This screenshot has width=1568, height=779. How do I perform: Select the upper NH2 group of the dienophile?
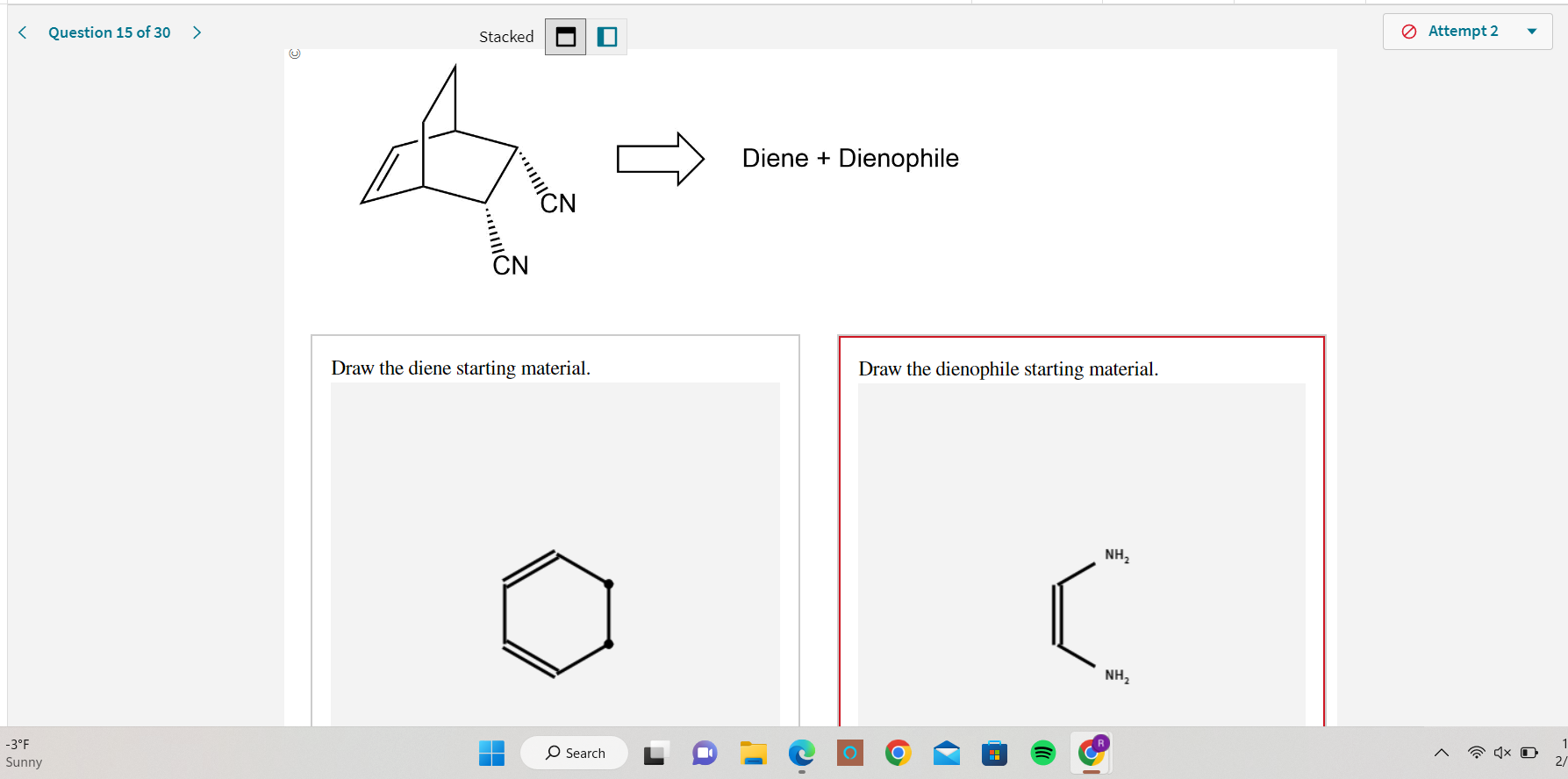point(1117,555)
